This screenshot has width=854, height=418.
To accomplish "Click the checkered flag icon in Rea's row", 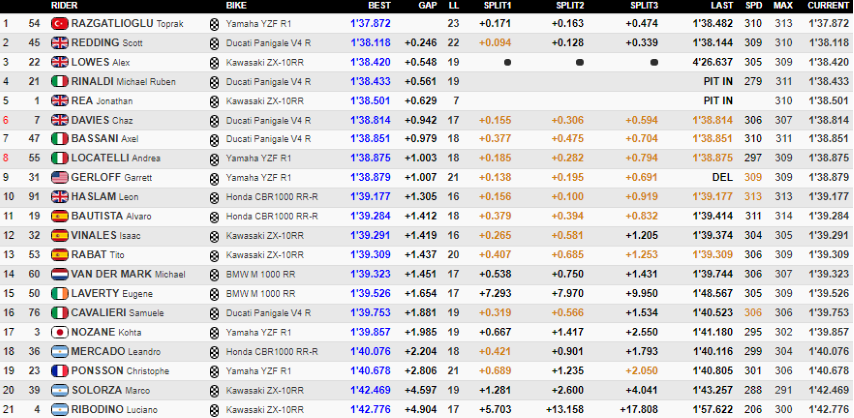I will tap(214, 101).
